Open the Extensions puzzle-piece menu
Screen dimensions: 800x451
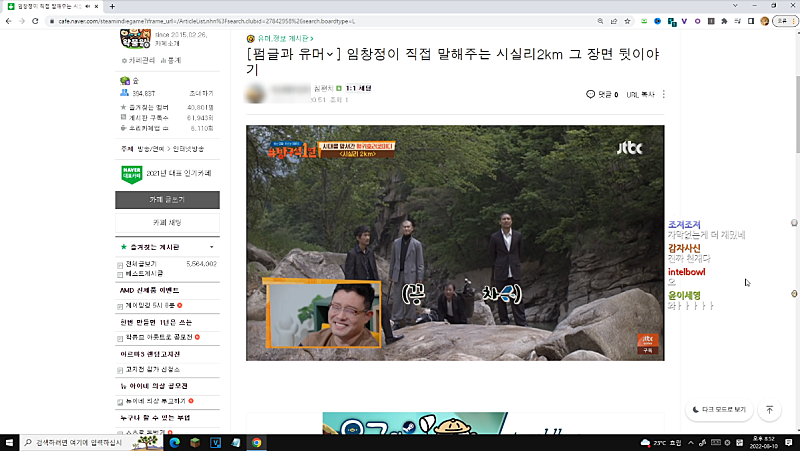coord(724,21)
